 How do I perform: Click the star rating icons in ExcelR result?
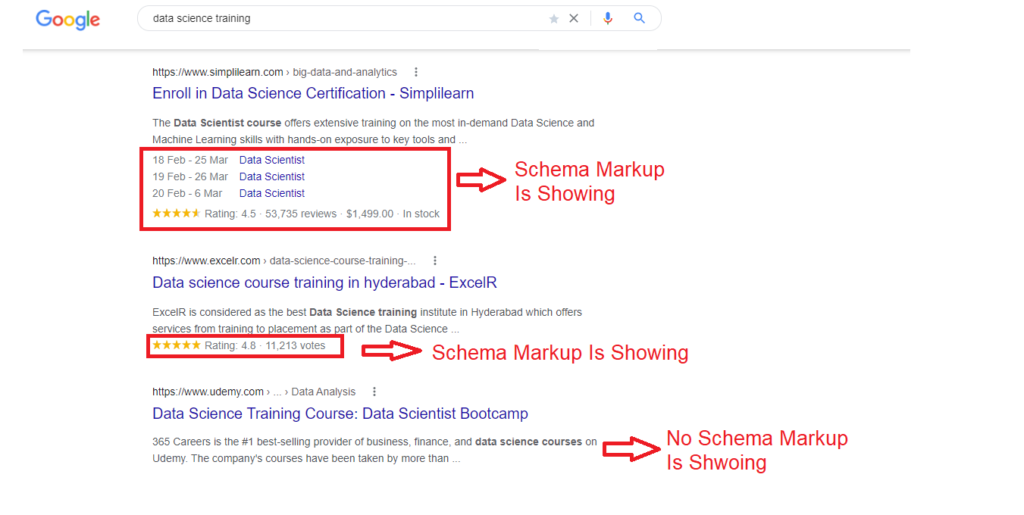(x=176, y=345)
